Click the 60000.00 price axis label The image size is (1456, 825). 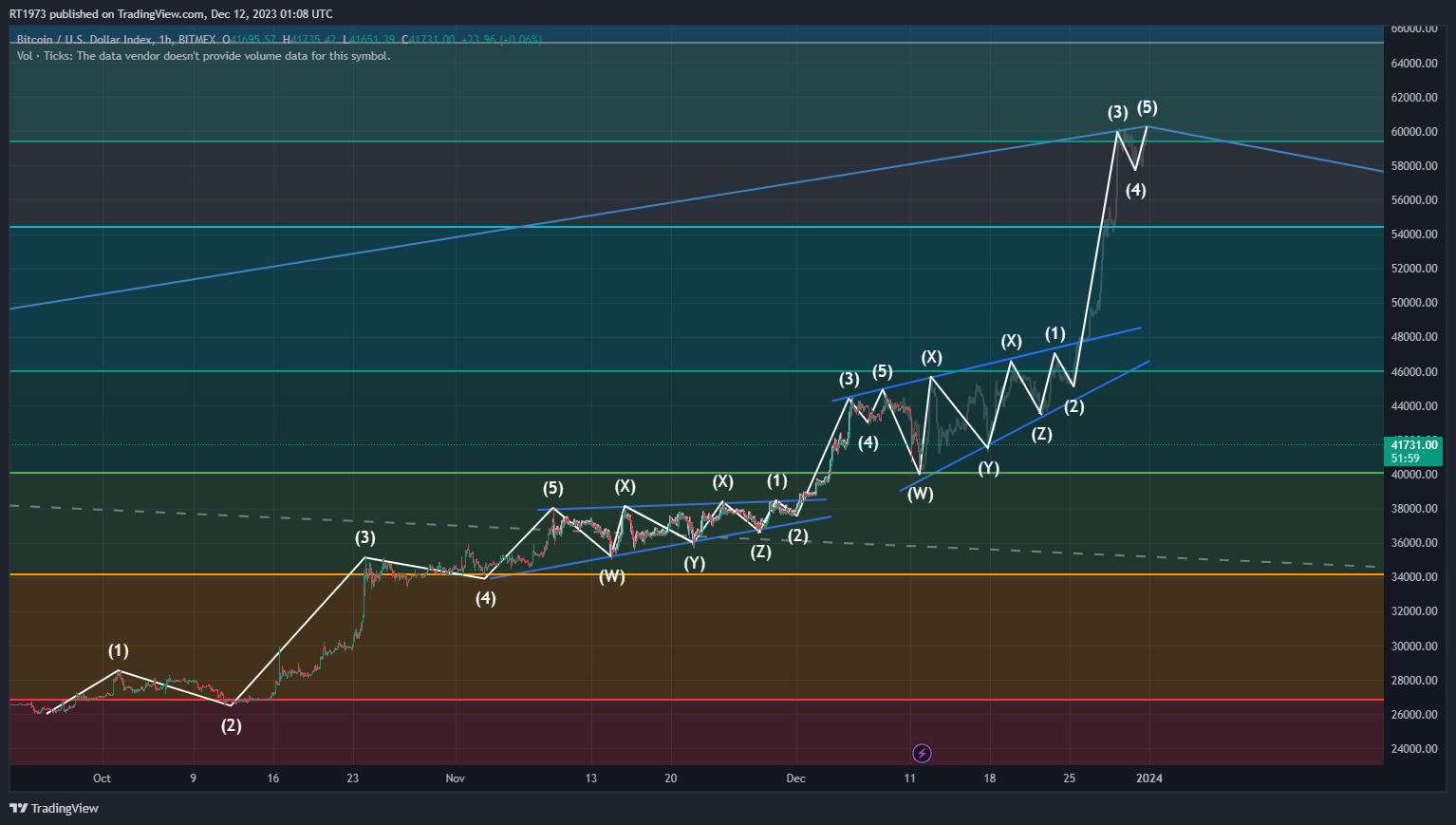point(1414,131)
